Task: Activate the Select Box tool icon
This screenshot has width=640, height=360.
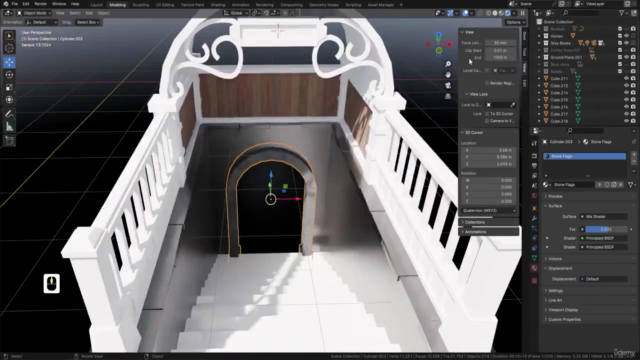Action: [x=9, y=36]
